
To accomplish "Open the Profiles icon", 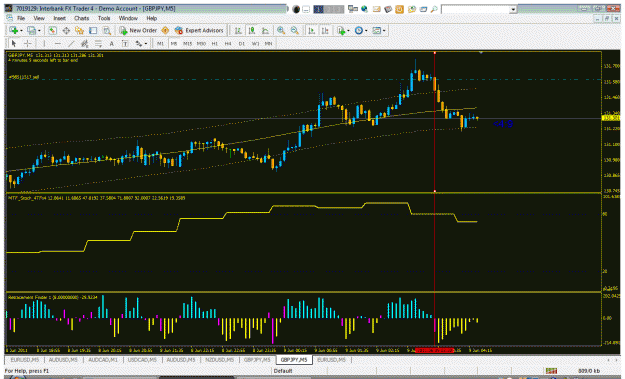I will (x=31, y=30).
